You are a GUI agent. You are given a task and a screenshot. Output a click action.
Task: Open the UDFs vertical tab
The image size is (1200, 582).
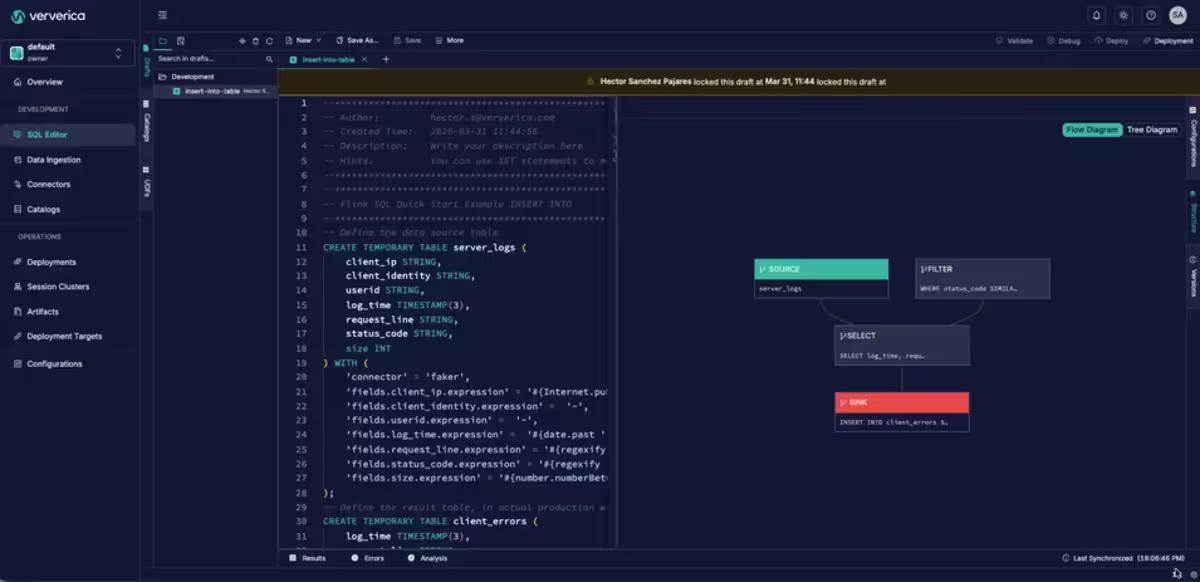146,182
